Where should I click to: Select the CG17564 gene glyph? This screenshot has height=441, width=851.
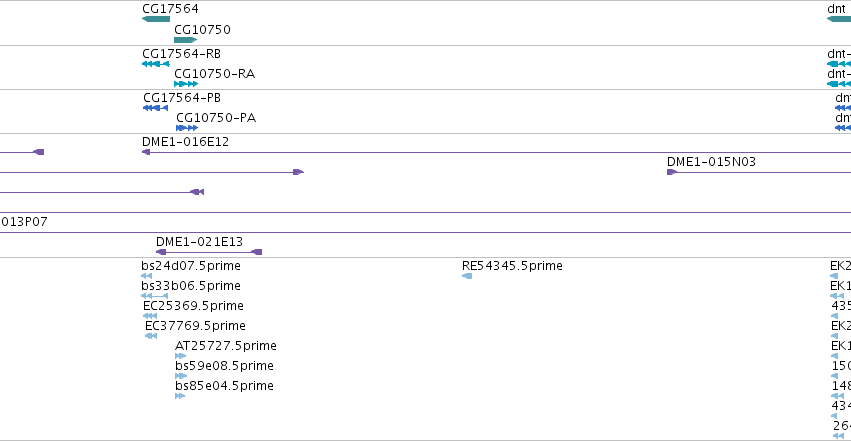coord(156,19)
